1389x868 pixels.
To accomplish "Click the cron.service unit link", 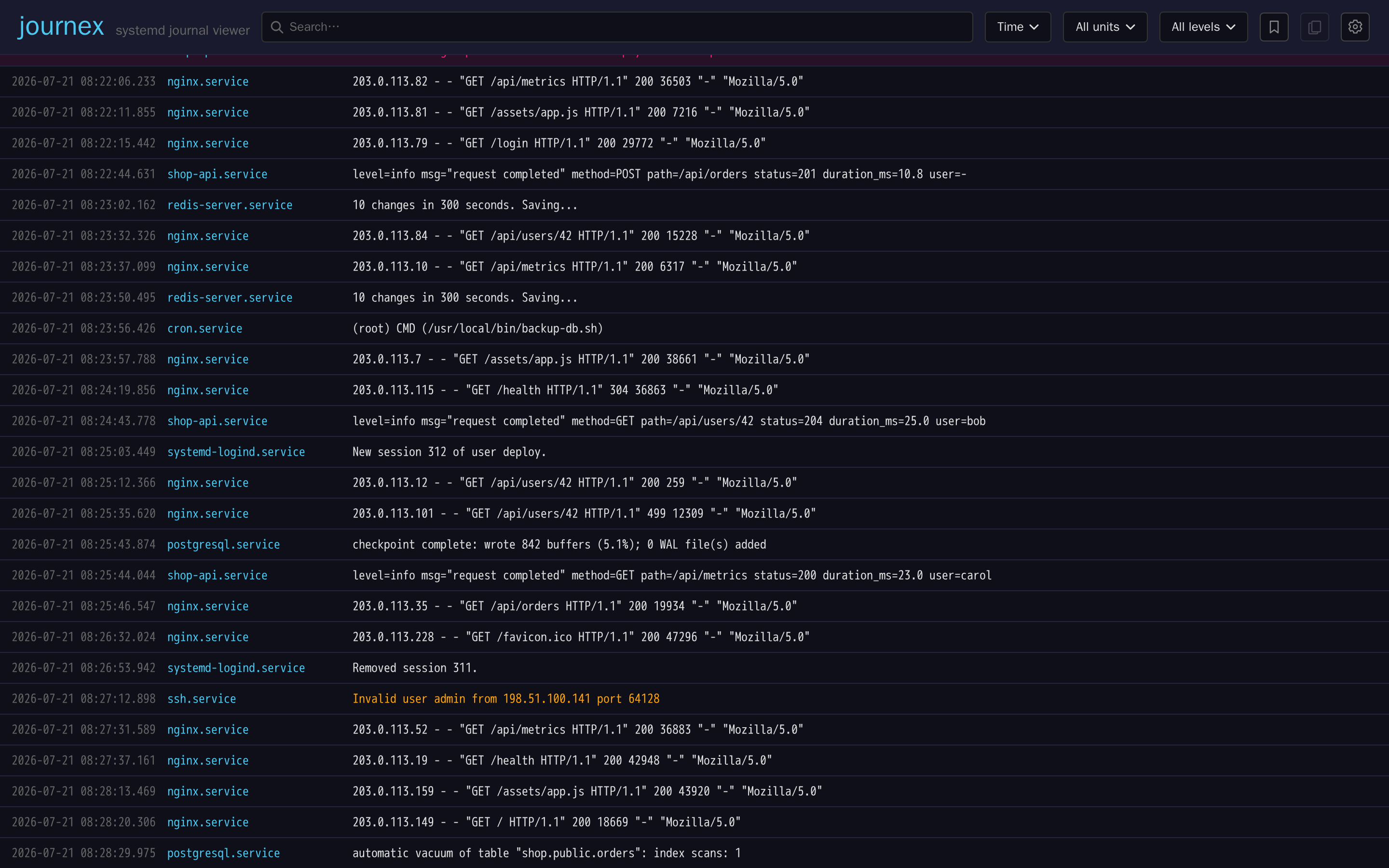I will click(x=205, y=328).
